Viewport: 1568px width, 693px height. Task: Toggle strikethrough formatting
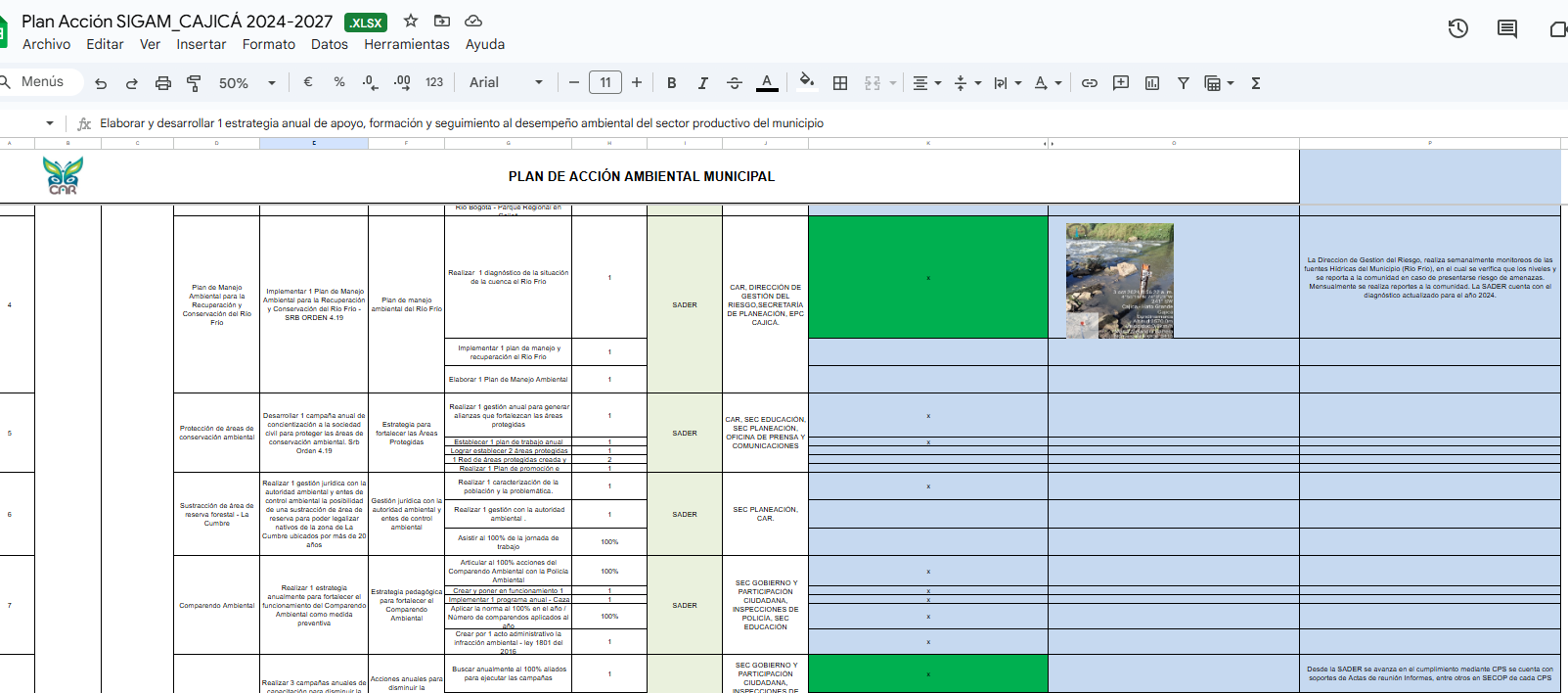[x=735, y=83]
